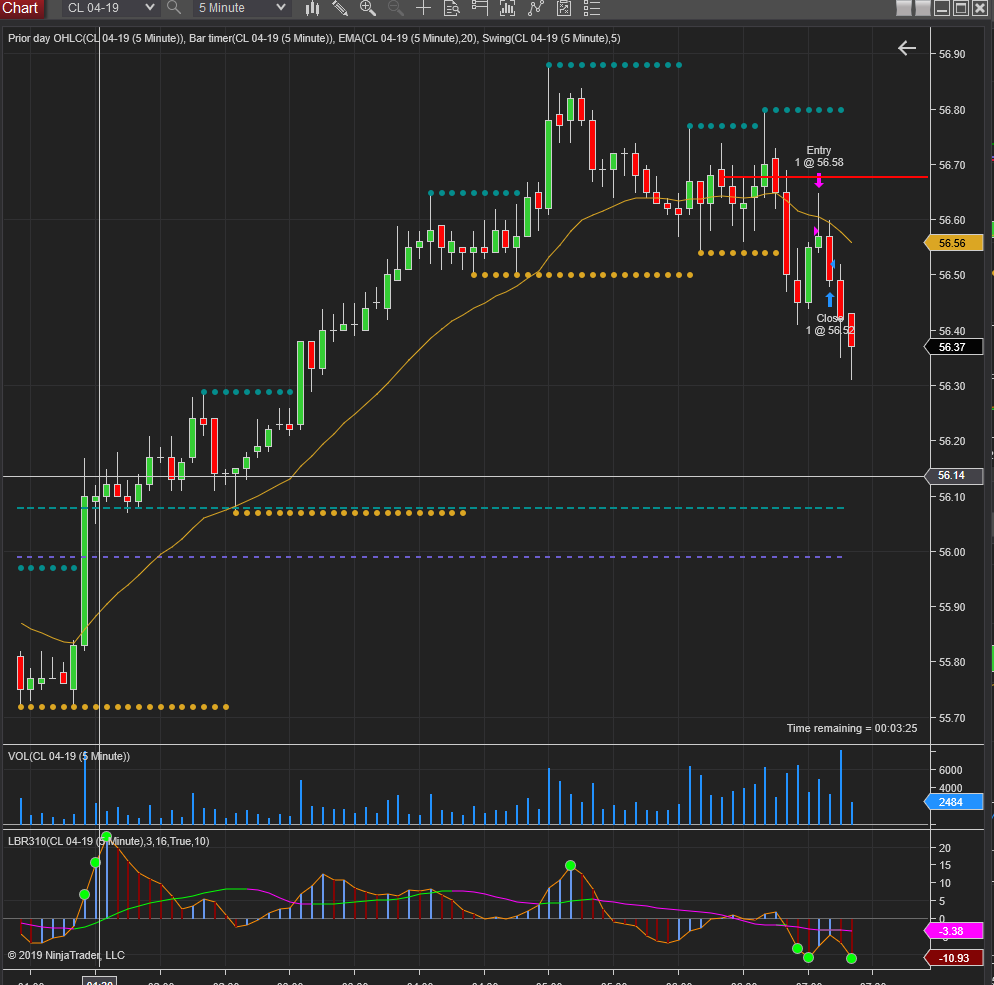Select the LBR310 indicator label

point(108,841)
